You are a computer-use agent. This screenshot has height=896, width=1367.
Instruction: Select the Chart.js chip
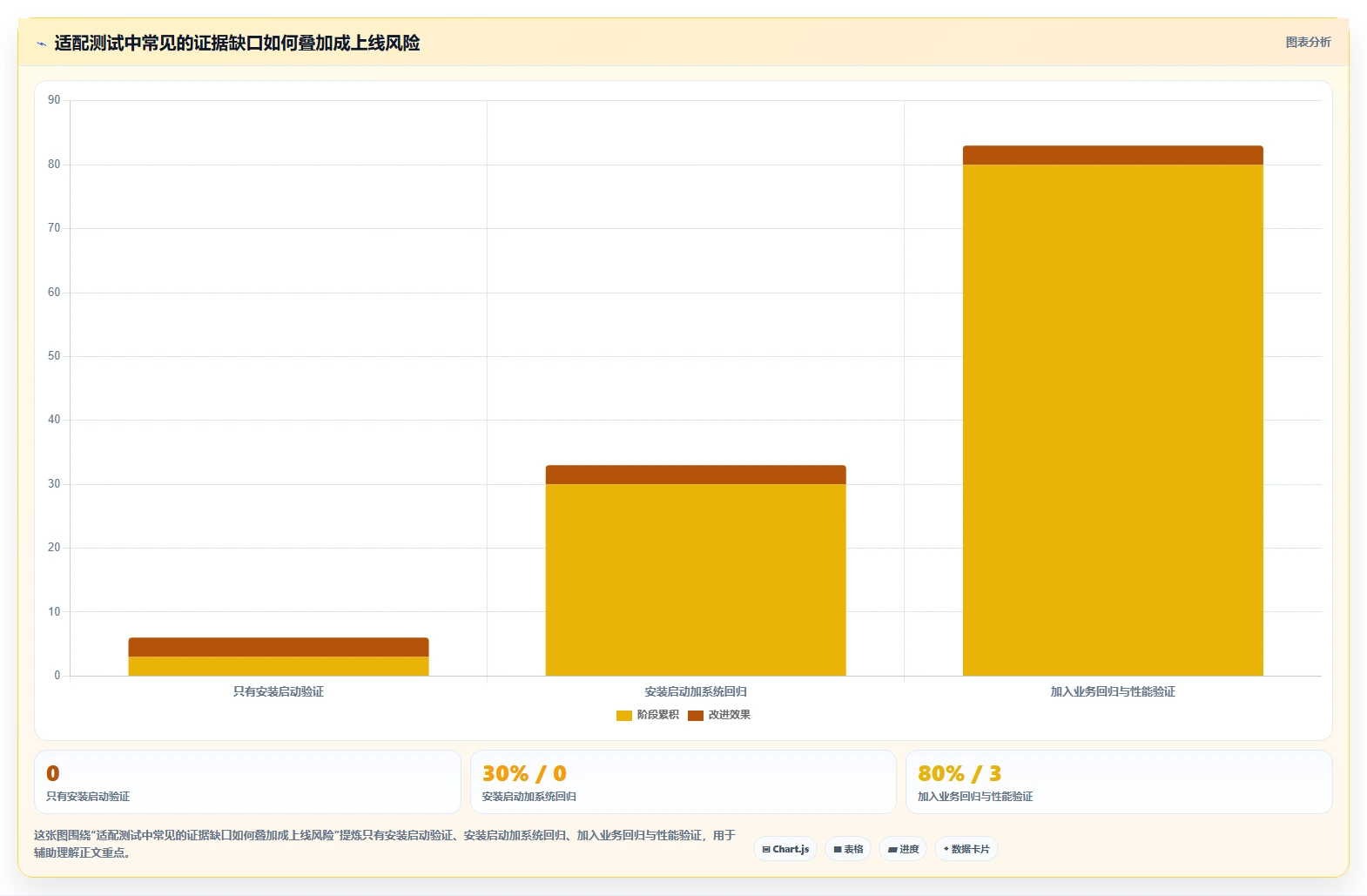pos(785,849)
